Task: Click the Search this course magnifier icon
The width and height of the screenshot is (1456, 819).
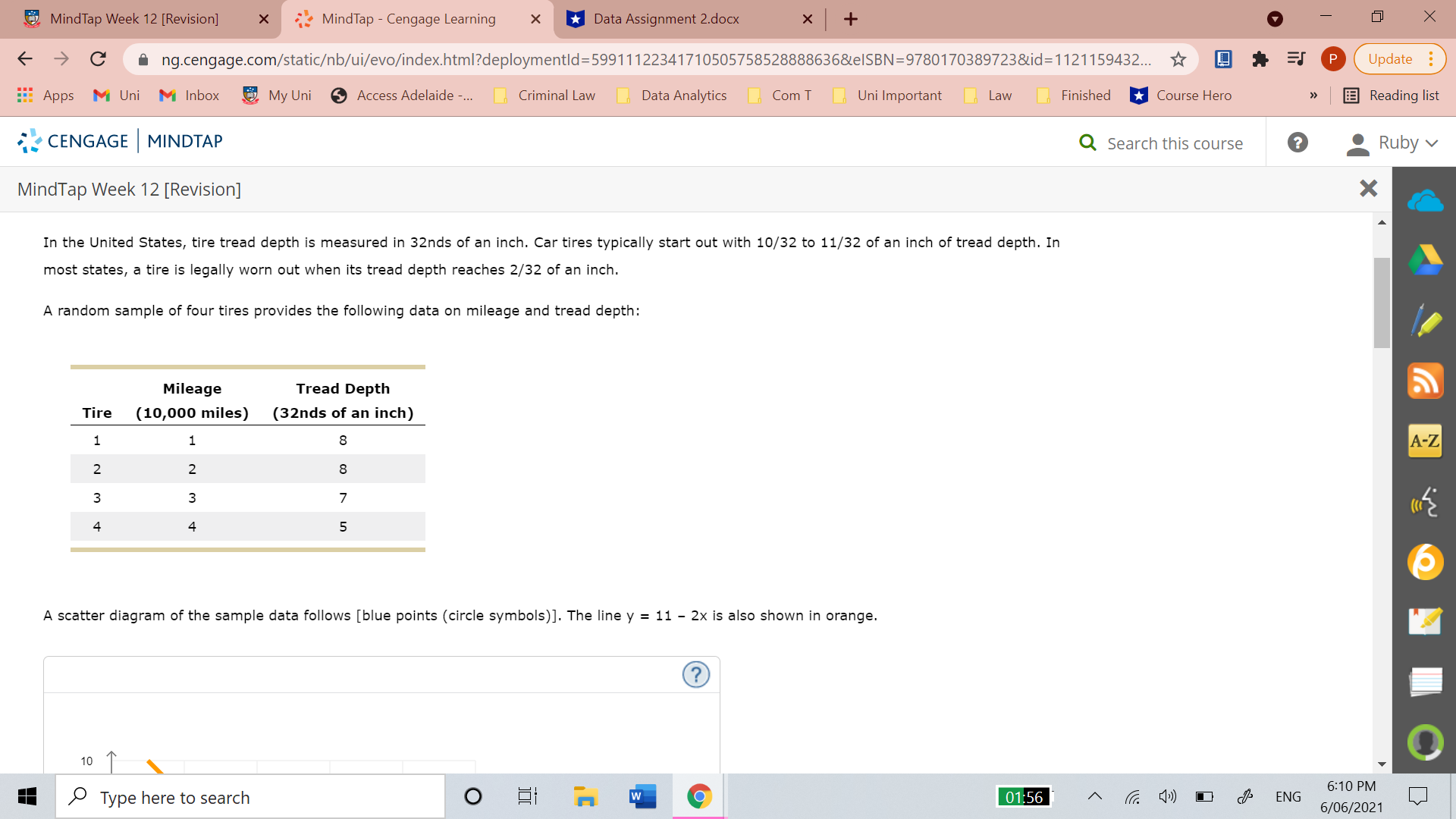Action: pos(1089,143)
